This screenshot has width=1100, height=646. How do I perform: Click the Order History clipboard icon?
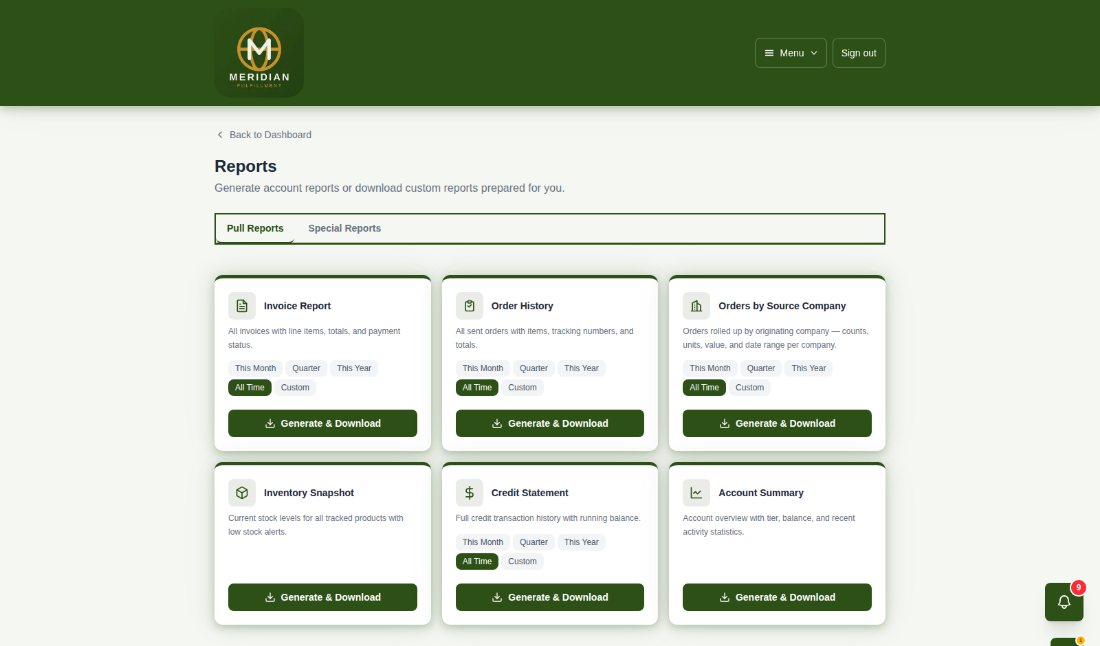point(469,306)
